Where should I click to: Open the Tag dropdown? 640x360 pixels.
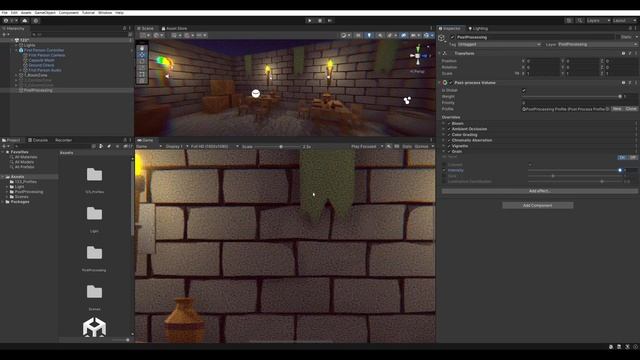click(x=499, y=44)
